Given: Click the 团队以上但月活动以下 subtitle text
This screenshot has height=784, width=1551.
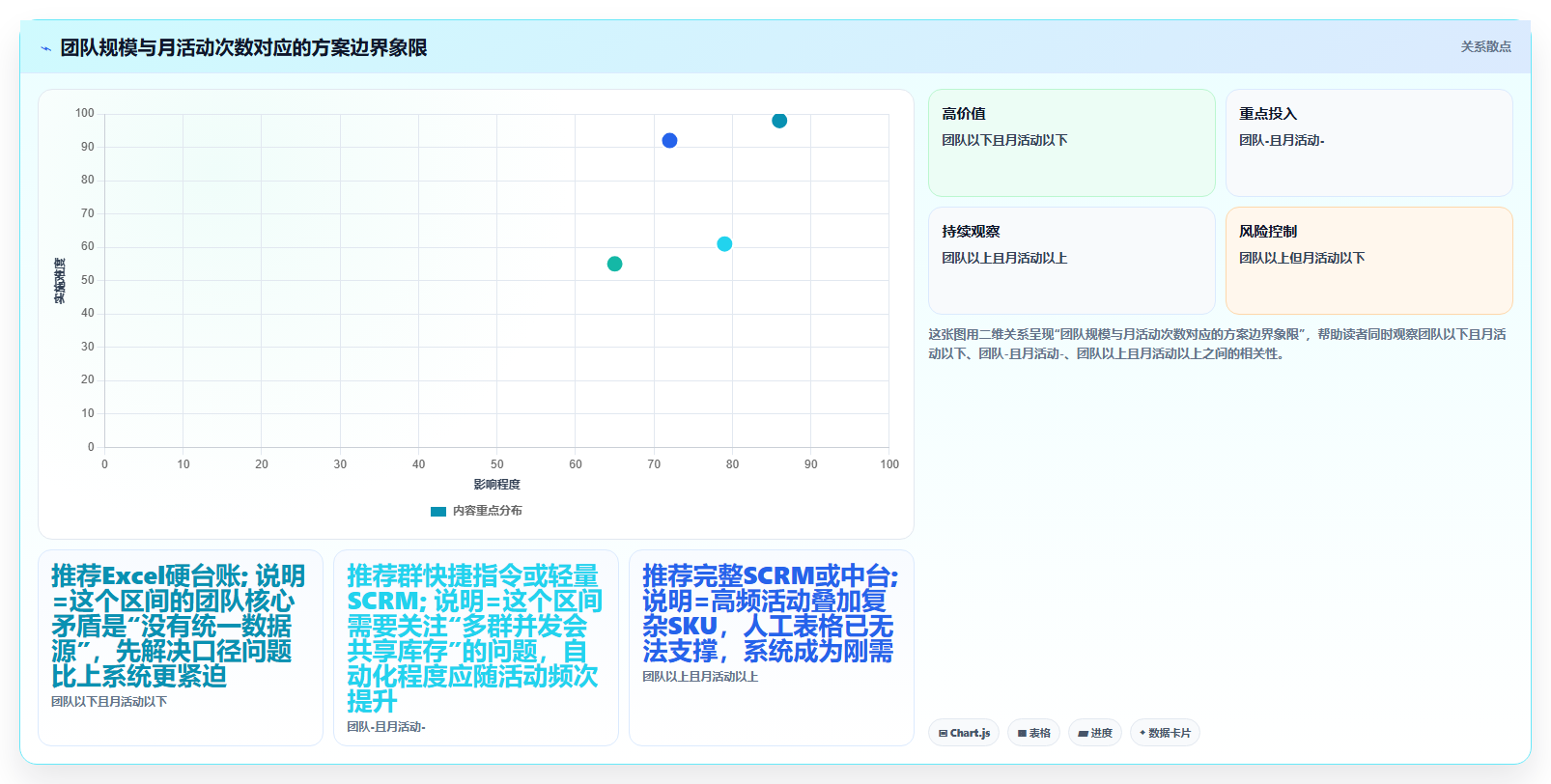Looking at the screenshot, I should 1302,258.
